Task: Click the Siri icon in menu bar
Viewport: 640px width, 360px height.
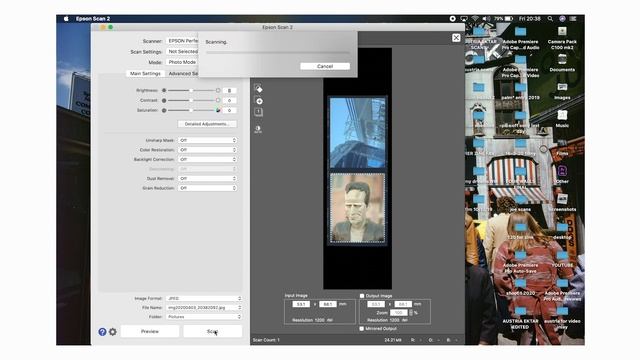Action: (x=562, y=19)
